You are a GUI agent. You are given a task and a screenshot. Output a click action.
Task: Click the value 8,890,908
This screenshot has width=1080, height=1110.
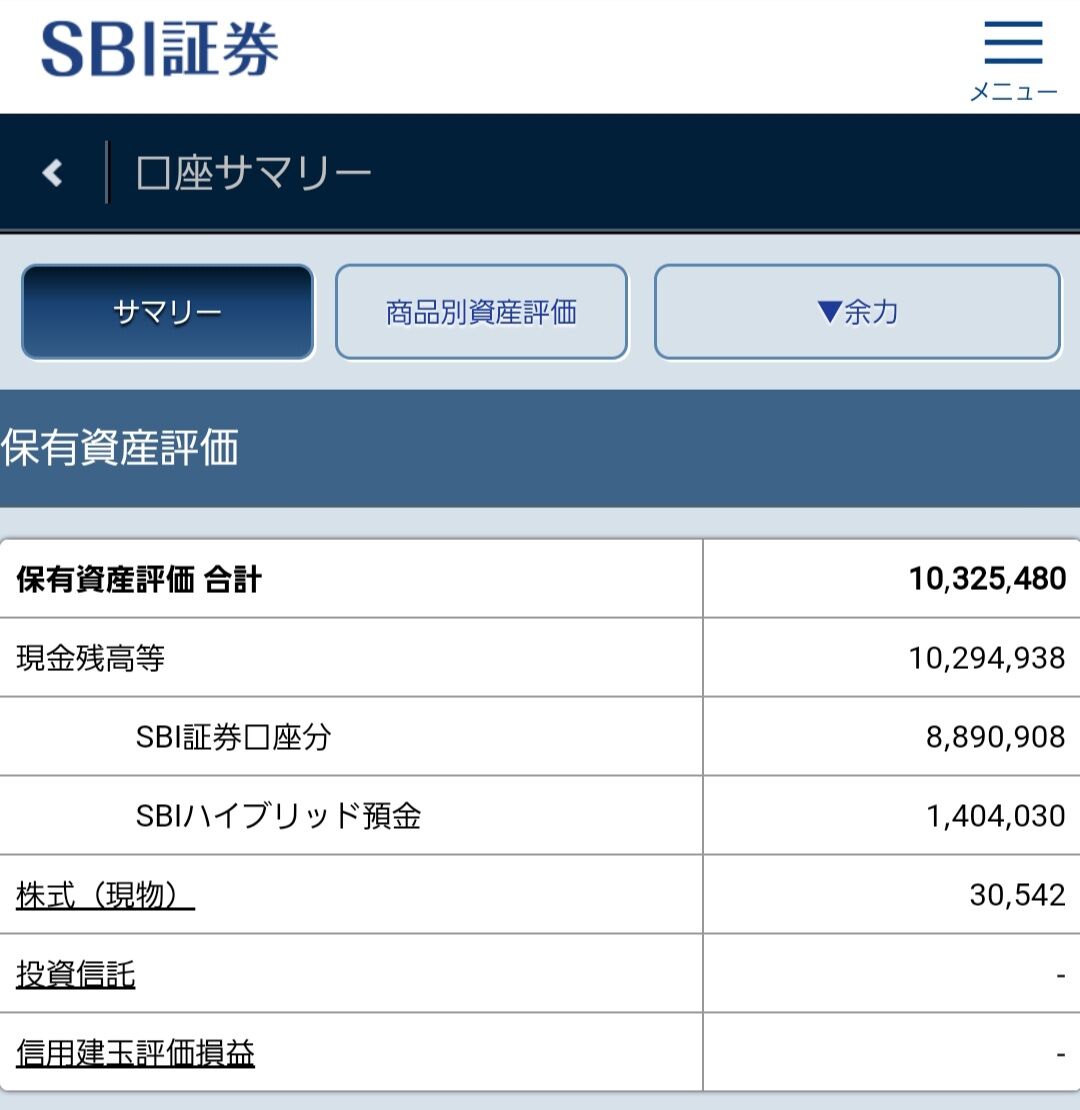[x=996, y=738]
